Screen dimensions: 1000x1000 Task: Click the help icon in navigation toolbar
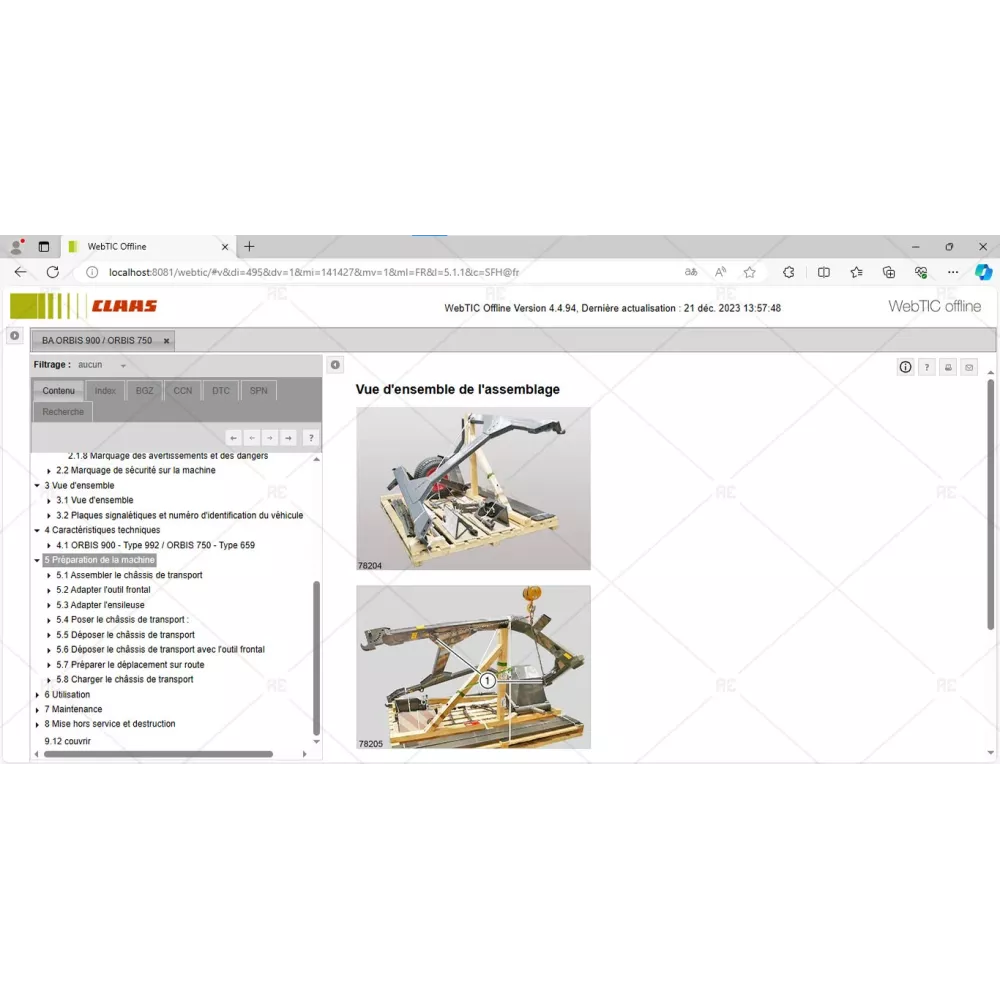coord(311,437)
